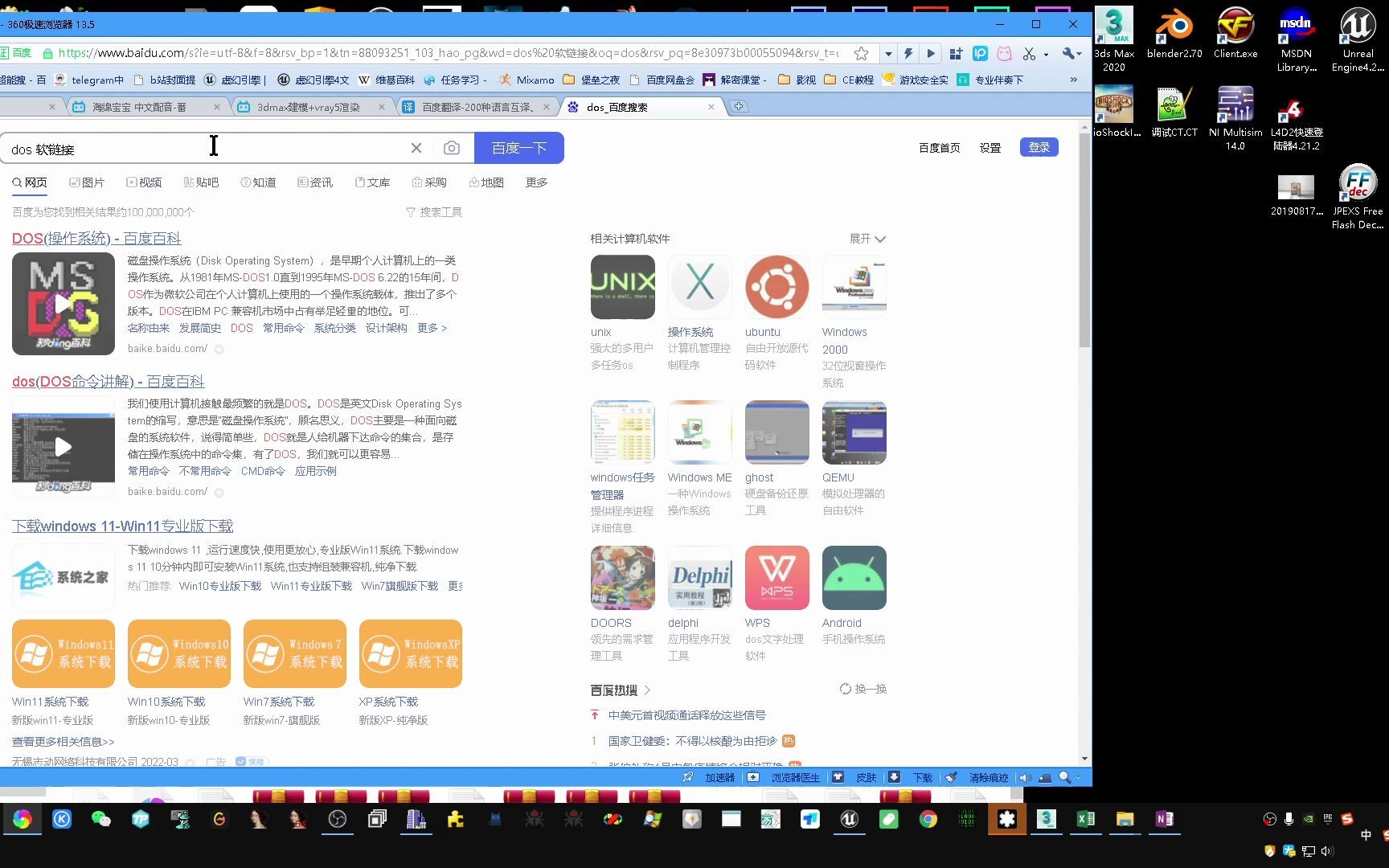This screenshot has width=1389, height=868.
Task: Switch to 资讯 search tab
Action: [x=315, y=182]
